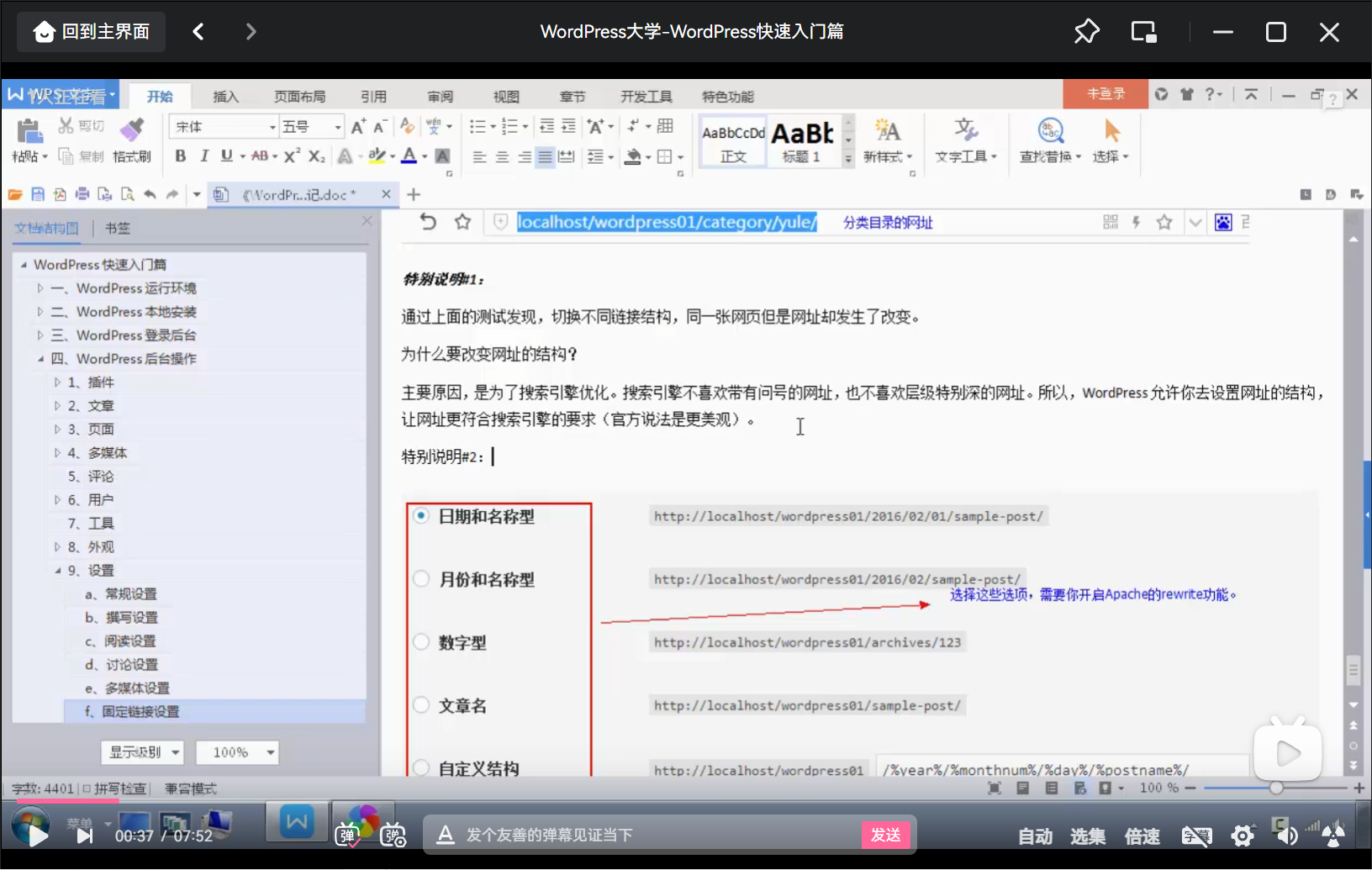Open file via folder icon
The height and width of the screenshot is (870, 1372).
tap(15, 195)
